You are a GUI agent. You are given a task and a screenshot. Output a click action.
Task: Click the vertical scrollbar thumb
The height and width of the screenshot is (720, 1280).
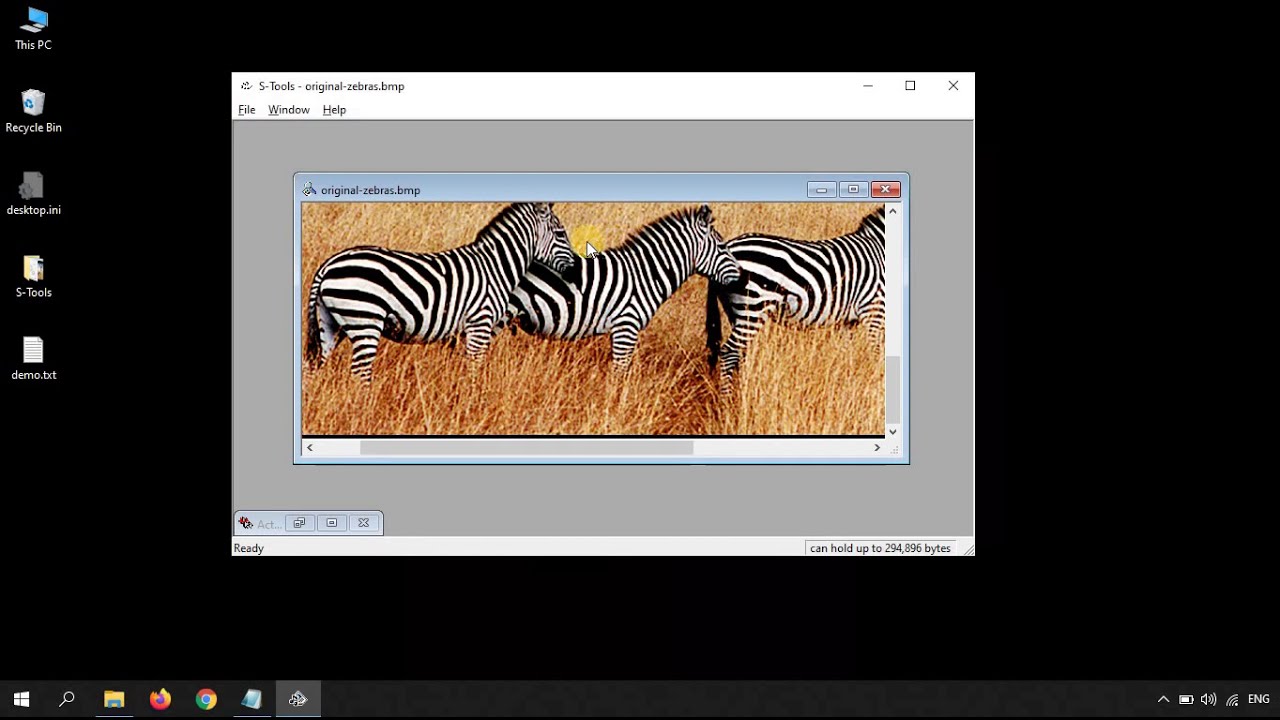(893, 390)
